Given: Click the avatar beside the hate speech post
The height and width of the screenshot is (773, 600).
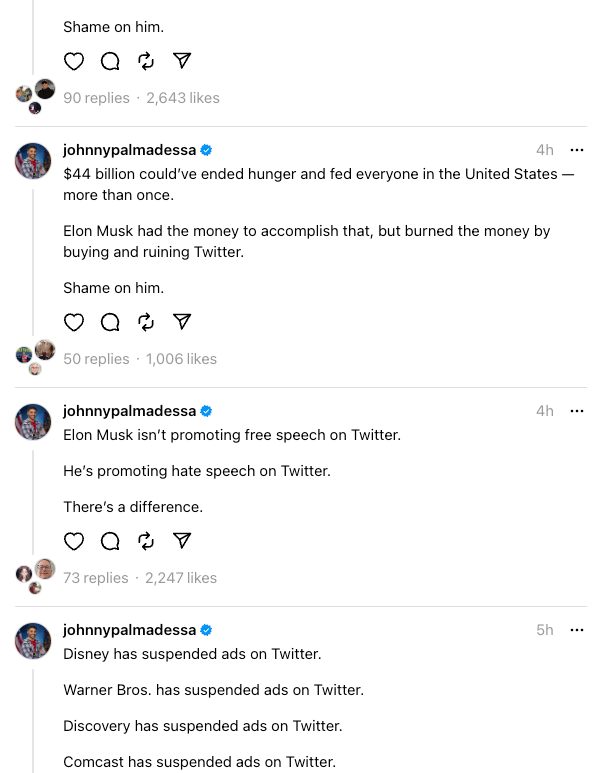Looking at the screenshot, I should [x=33, y=422].
